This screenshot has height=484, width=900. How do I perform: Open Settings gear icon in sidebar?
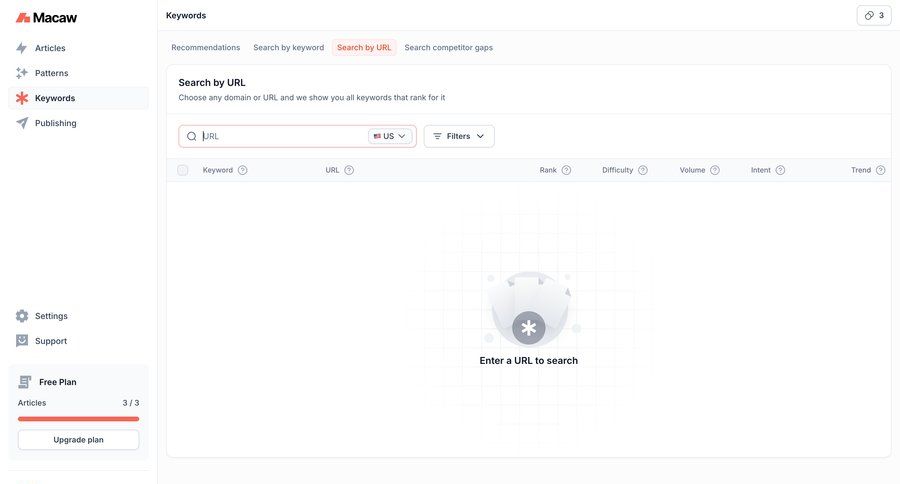click(x=22, y=316)
